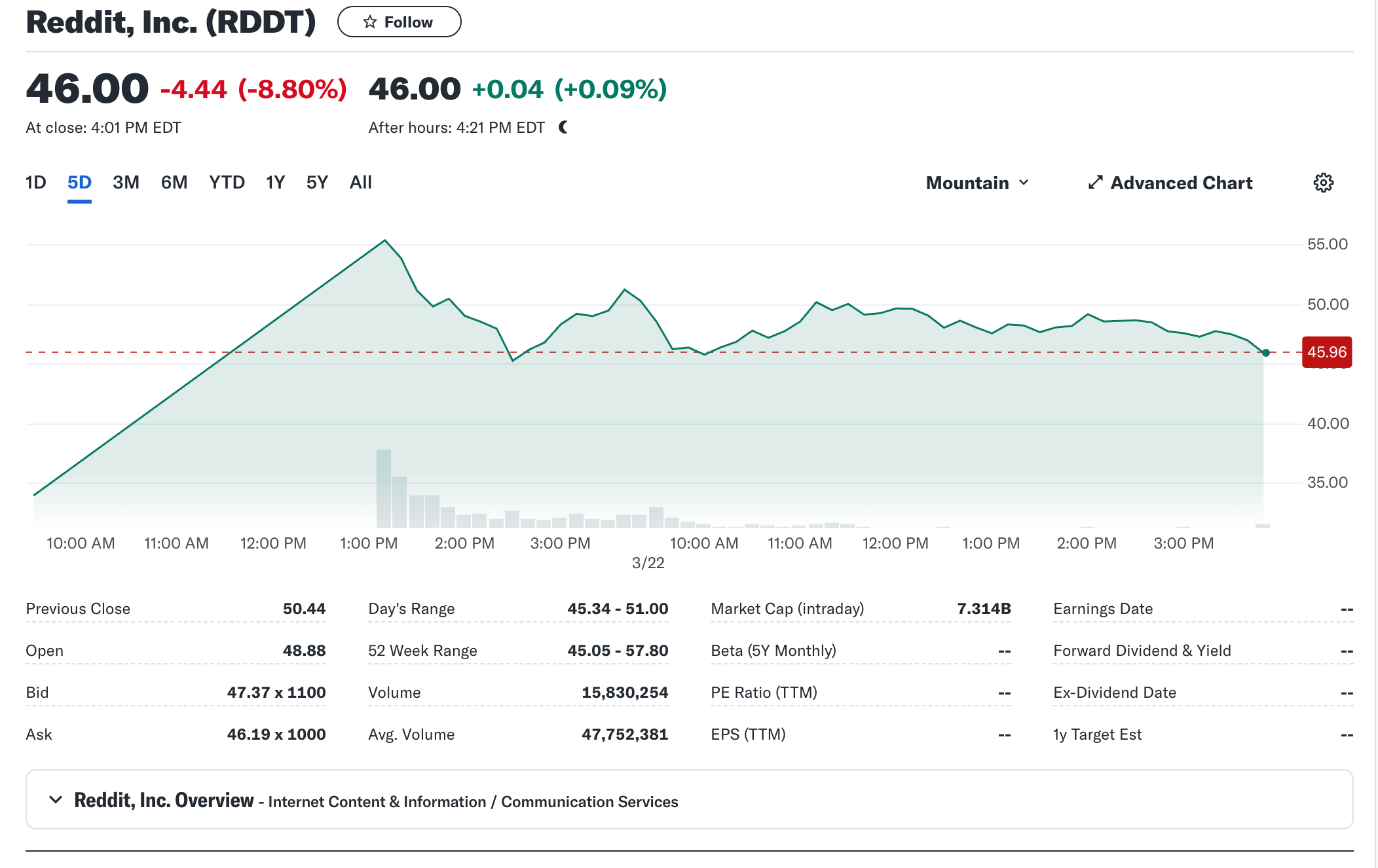Open the Advanced Chart link

point(1170,183)
